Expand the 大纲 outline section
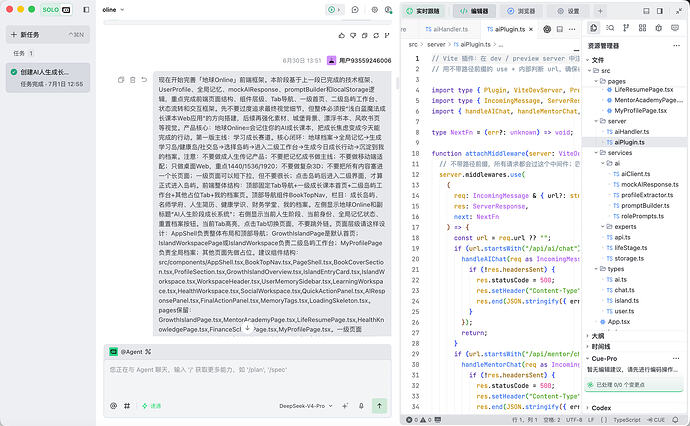The height and width of the screenshot is (426, 690). [x=598, y=336]
